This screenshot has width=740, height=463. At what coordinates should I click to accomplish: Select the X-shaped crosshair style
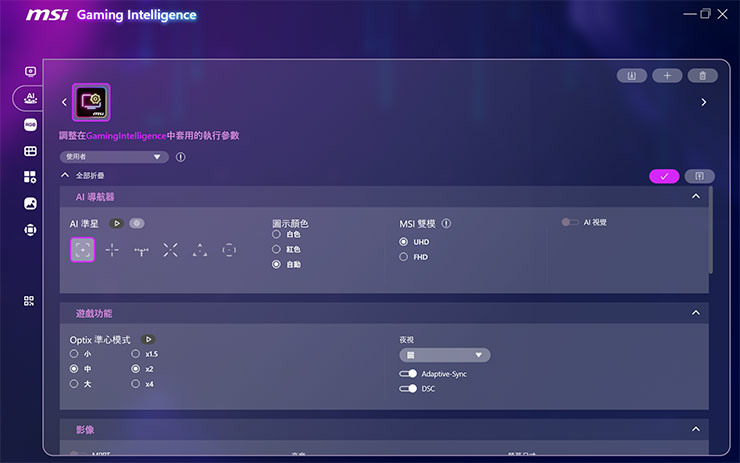point(170,250)
